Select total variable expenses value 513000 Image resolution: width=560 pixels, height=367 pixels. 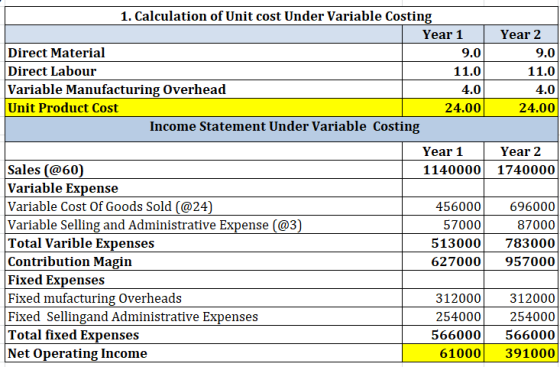point(443,243)
